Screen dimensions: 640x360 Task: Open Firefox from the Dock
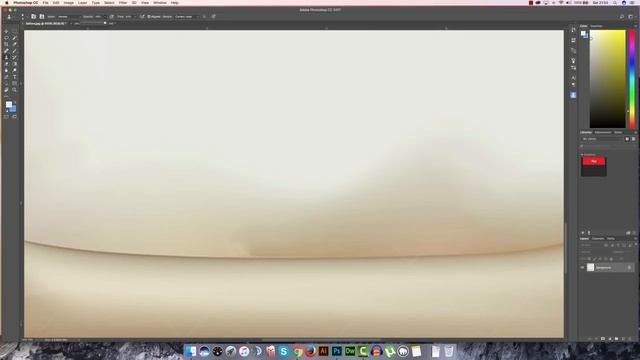[310, 351]
